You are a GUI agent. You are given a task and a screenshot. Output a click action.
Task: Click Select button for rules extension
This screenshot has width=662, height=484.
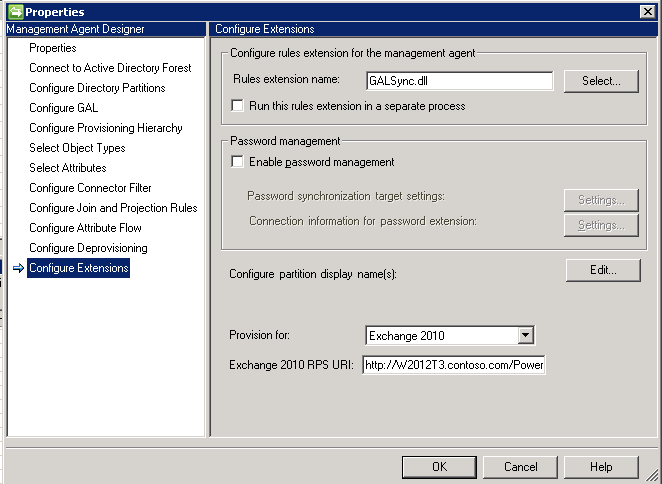pyautogui.click(x=601, y=81)
